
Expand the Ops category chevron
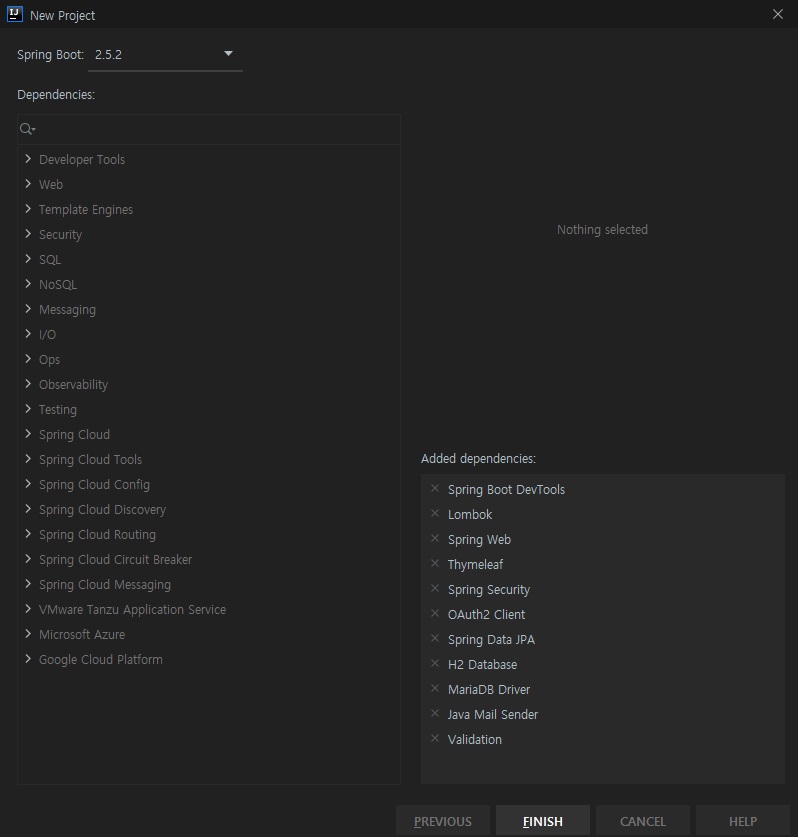tap(28, 359)
